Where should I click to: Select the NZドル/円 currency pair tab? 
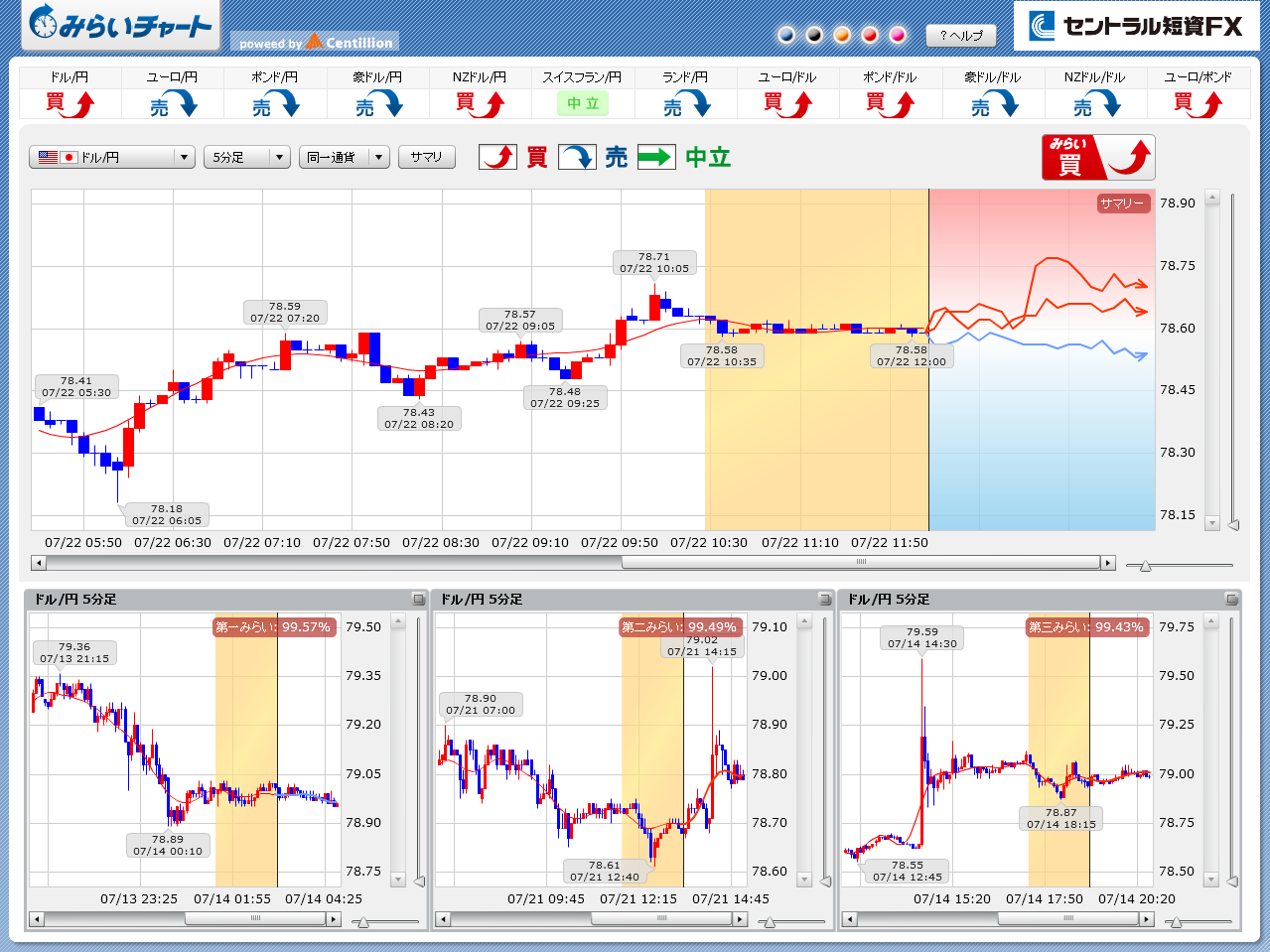click(x=480, y=77)
